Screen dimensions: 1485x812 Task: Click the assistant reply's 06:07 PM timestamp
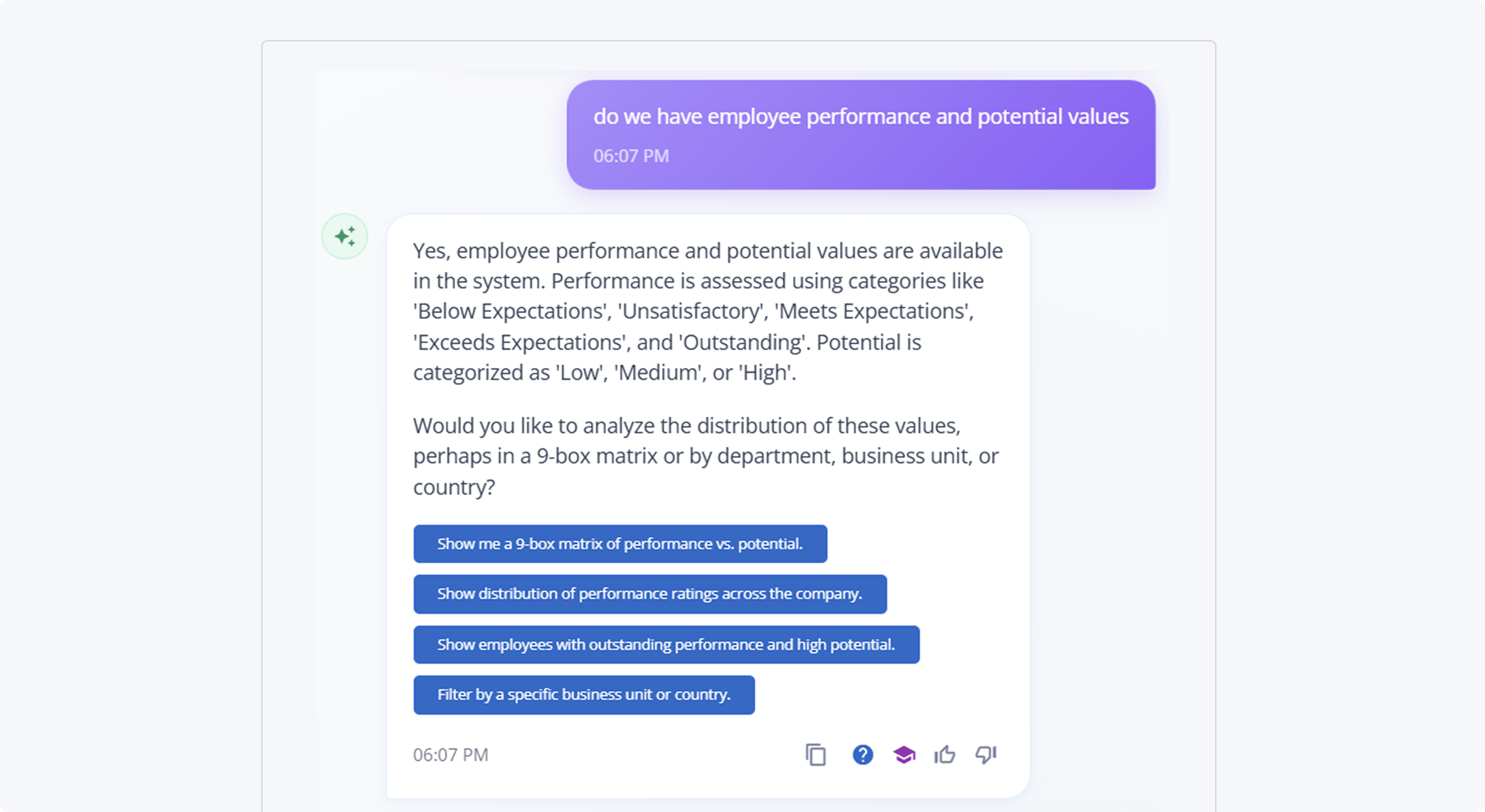coord(450,755)
